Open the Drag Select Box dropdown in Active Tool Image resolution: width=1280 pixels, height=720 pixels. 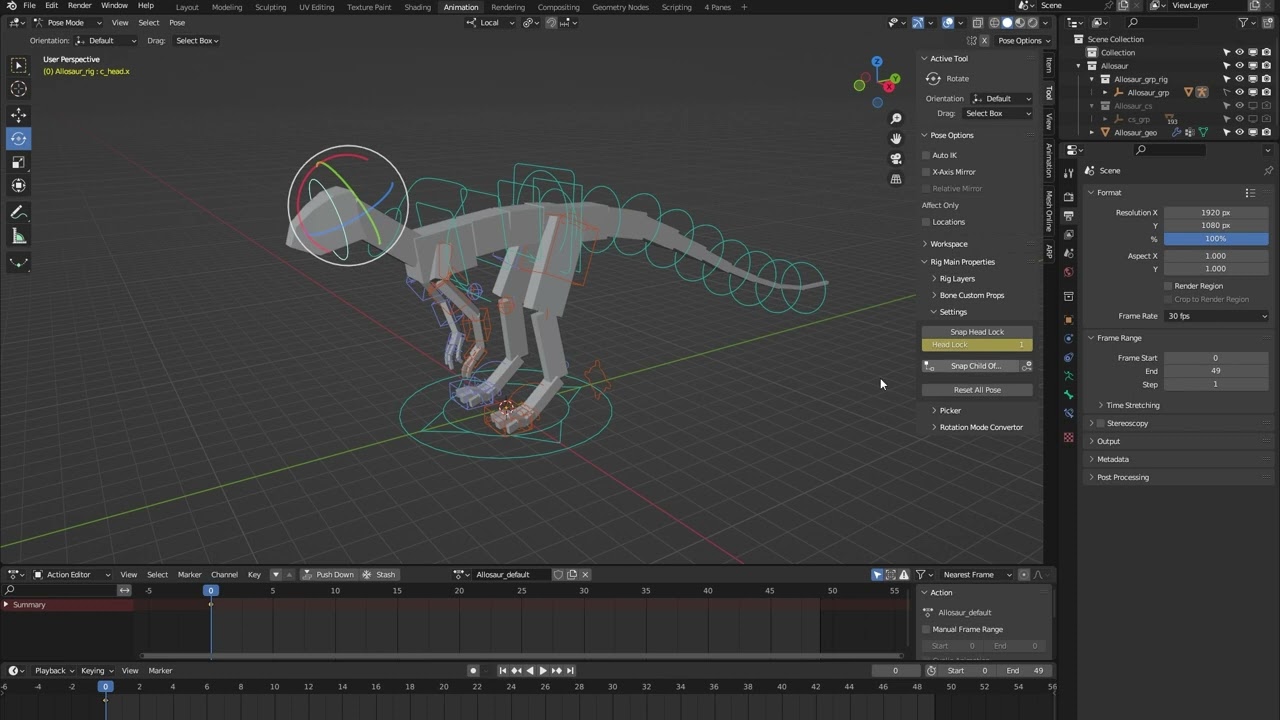998,114
